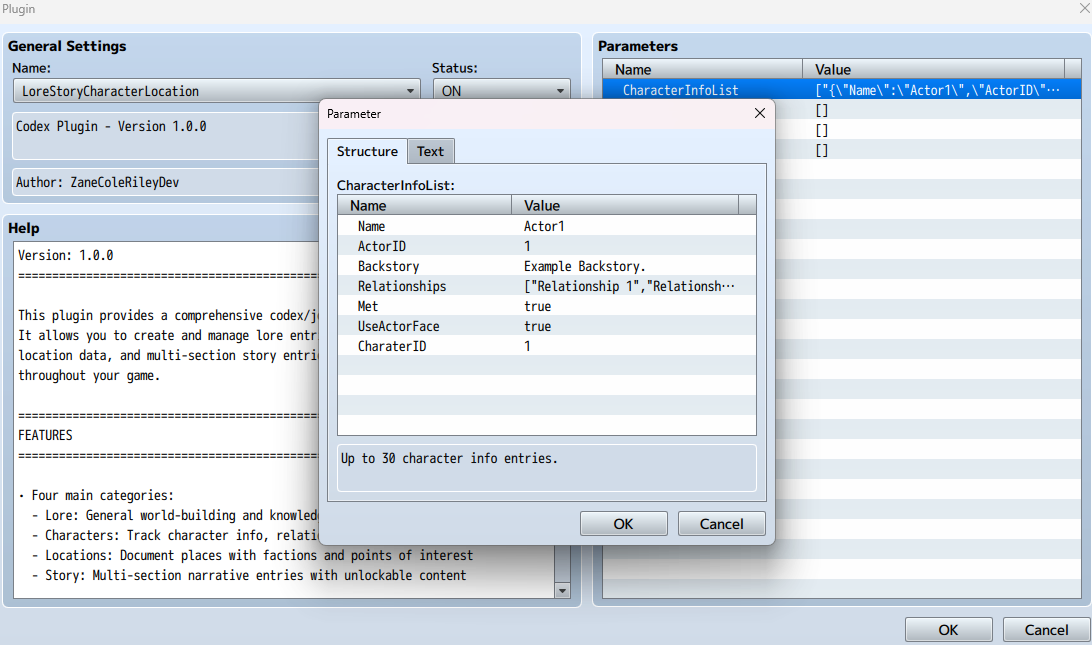Select the ActorID row

[x=547, y=246]
